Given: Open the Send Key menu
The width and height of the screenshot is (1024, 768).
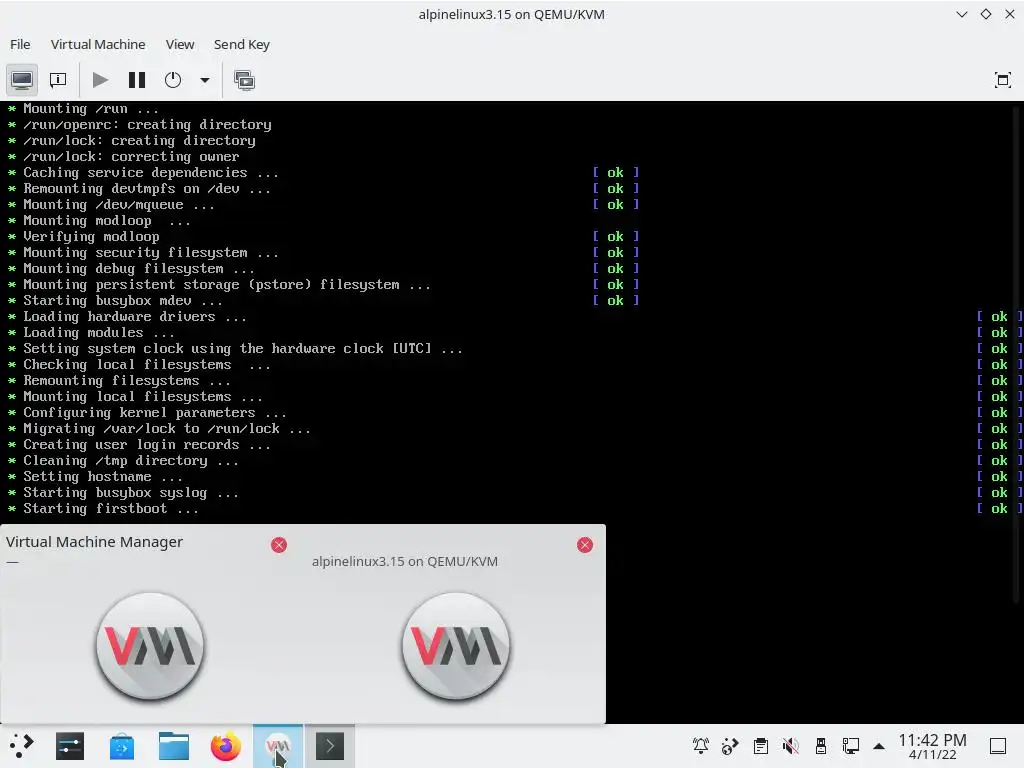Looking at the screenshot, I should click(242, 44).
